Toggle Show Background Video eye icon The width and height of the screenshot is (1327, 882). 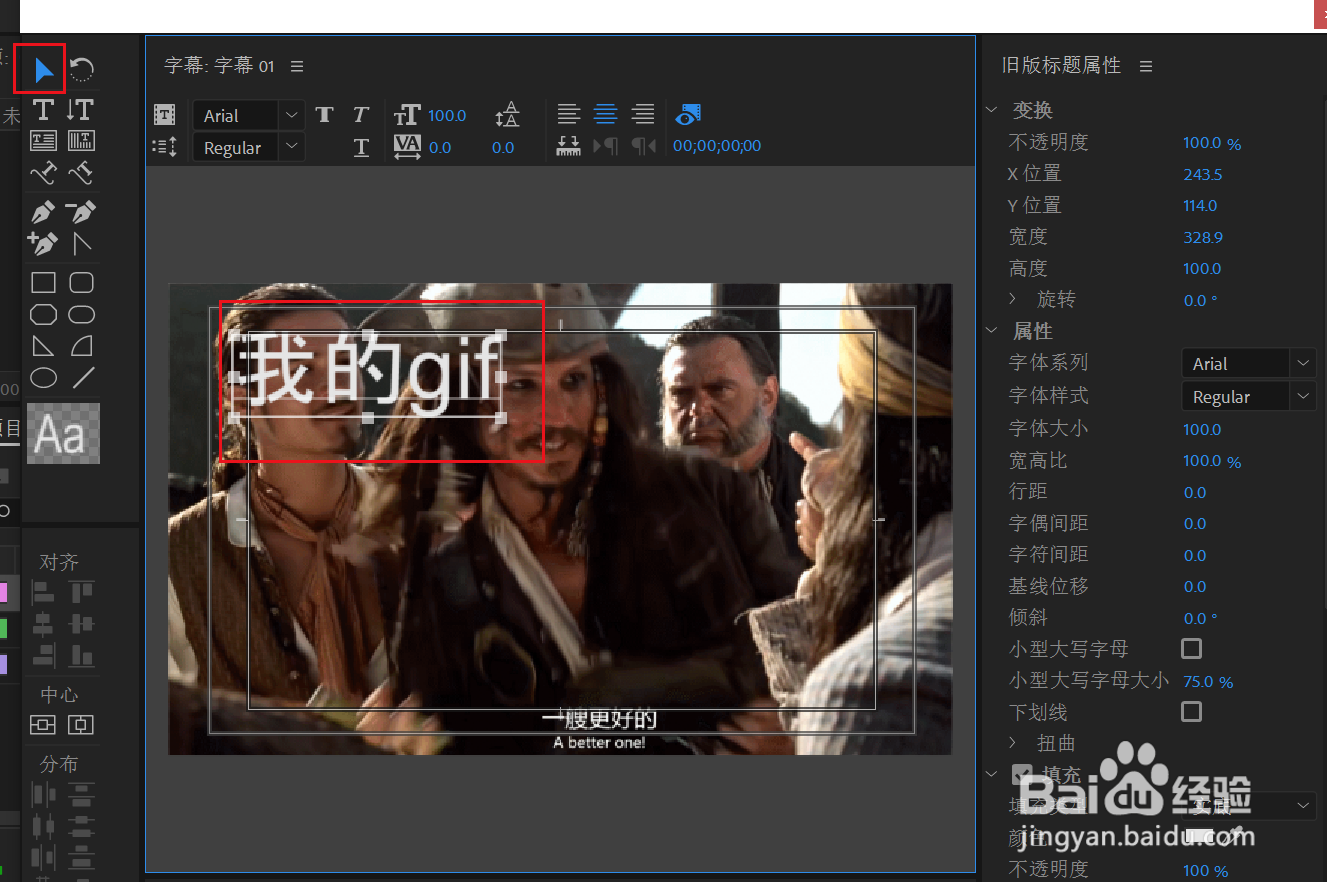tap(689, 114)
